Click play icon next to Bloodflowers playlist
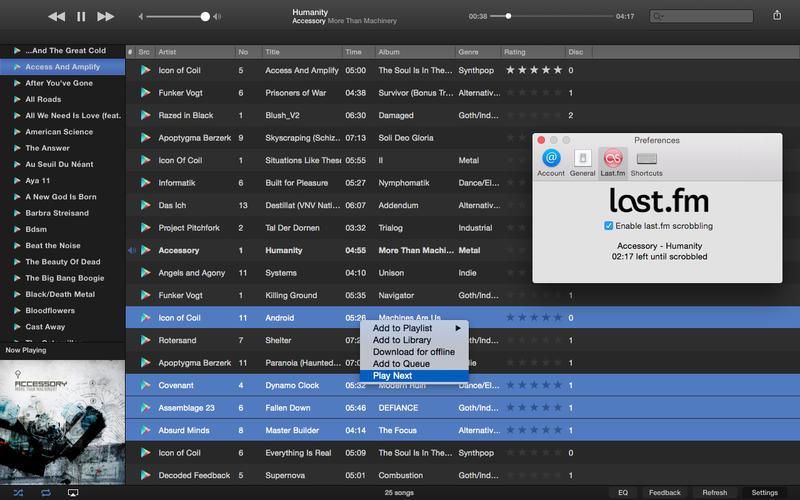The height and width of the screenshot is (500, 800). click(x=17, y=310)
